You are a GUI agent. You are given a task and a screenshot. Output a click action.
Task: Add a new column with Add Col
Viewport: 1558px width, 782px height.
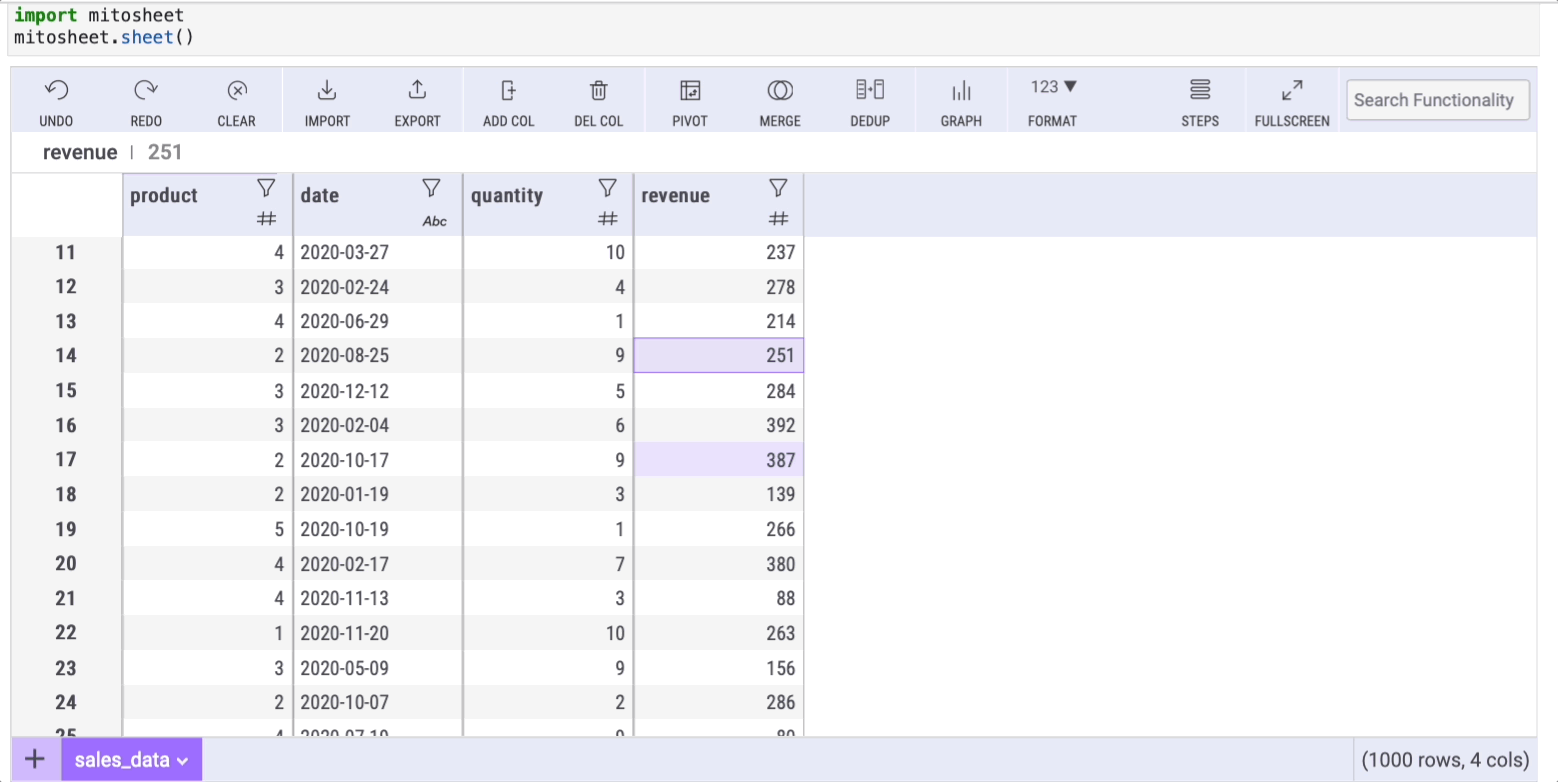508,91
